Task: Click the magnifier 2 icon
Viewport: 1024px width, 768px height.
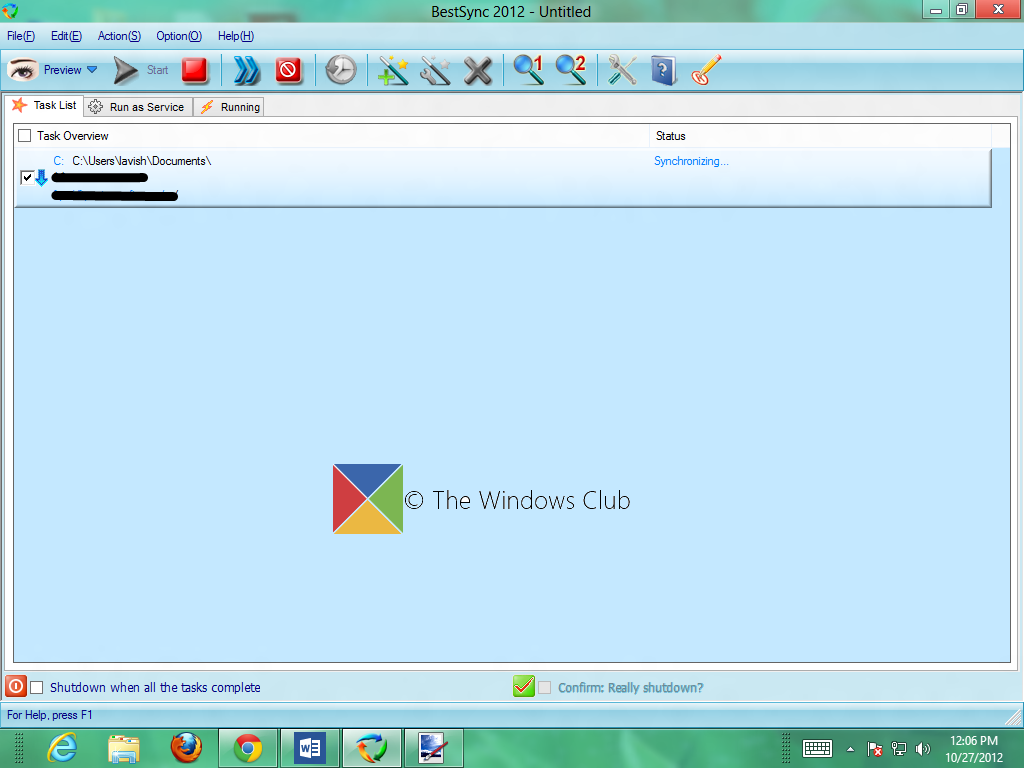Action: (571, 70)
